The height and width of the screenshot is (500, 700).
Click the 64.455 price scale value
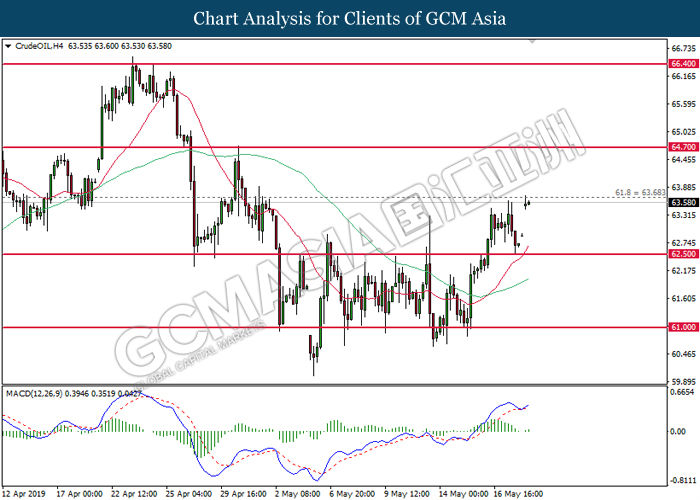coord(683,160)
